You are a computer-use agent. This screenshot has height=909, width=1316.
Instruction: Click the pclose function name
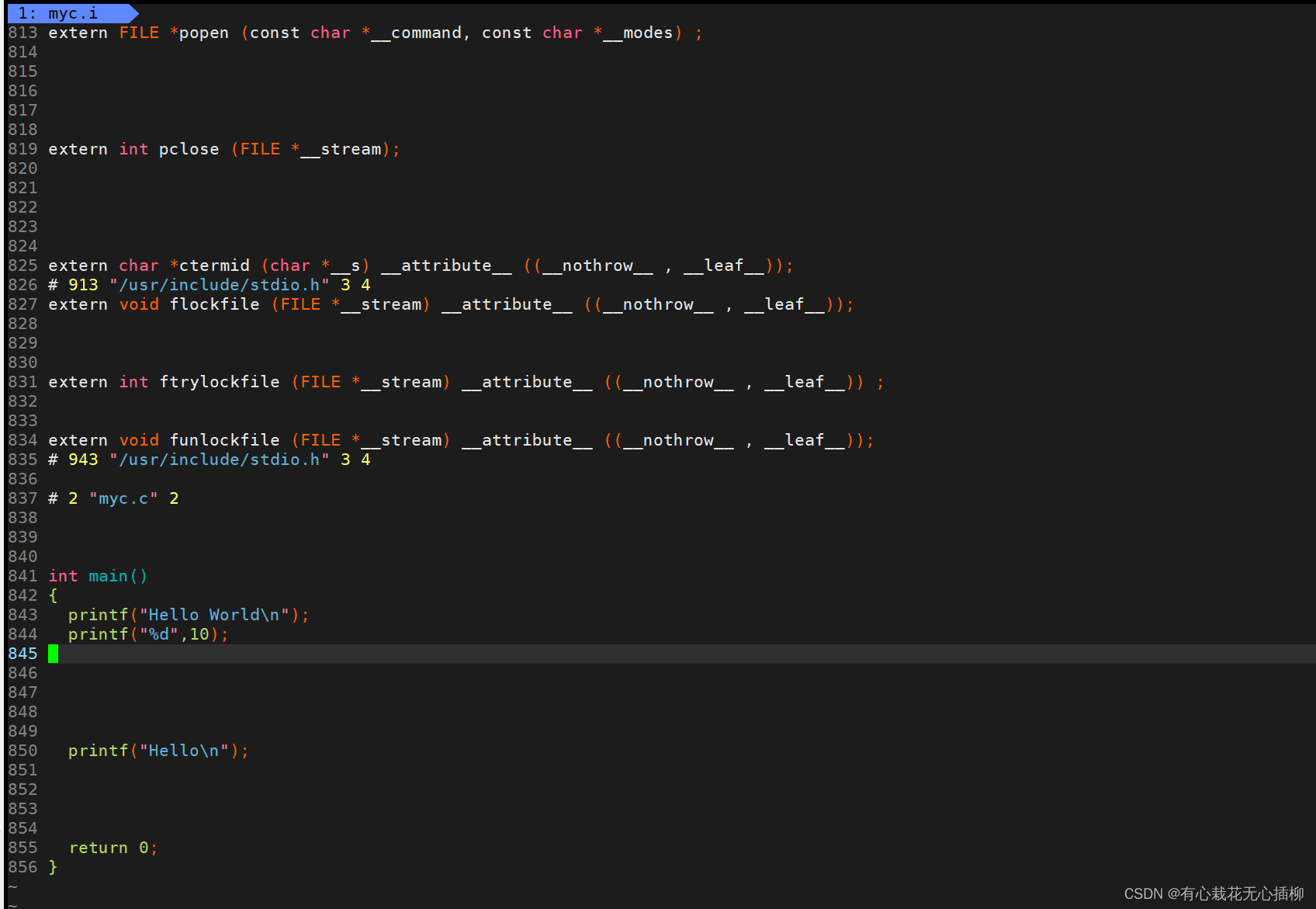pyautogui.click(x=189, y=149)
